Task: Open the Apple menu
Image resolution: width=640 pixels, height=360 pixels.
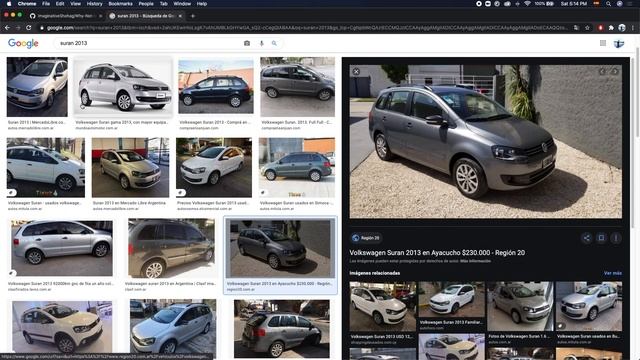Action: point(9,4)
